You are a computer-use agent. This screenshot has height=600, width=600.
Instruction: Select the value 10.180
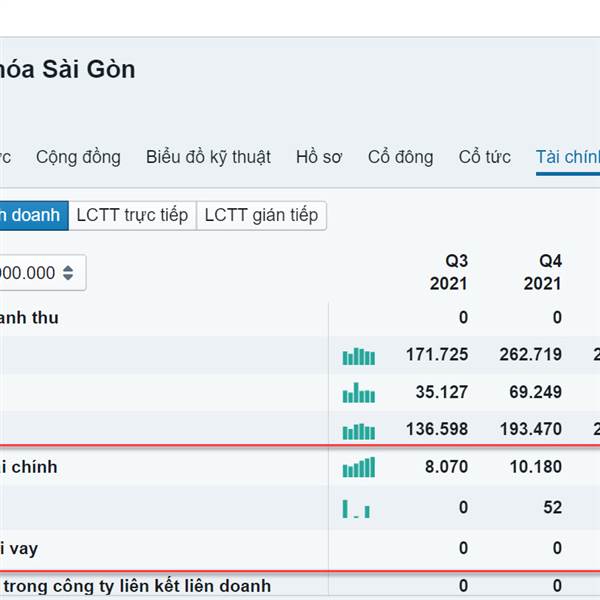(536, 467)
